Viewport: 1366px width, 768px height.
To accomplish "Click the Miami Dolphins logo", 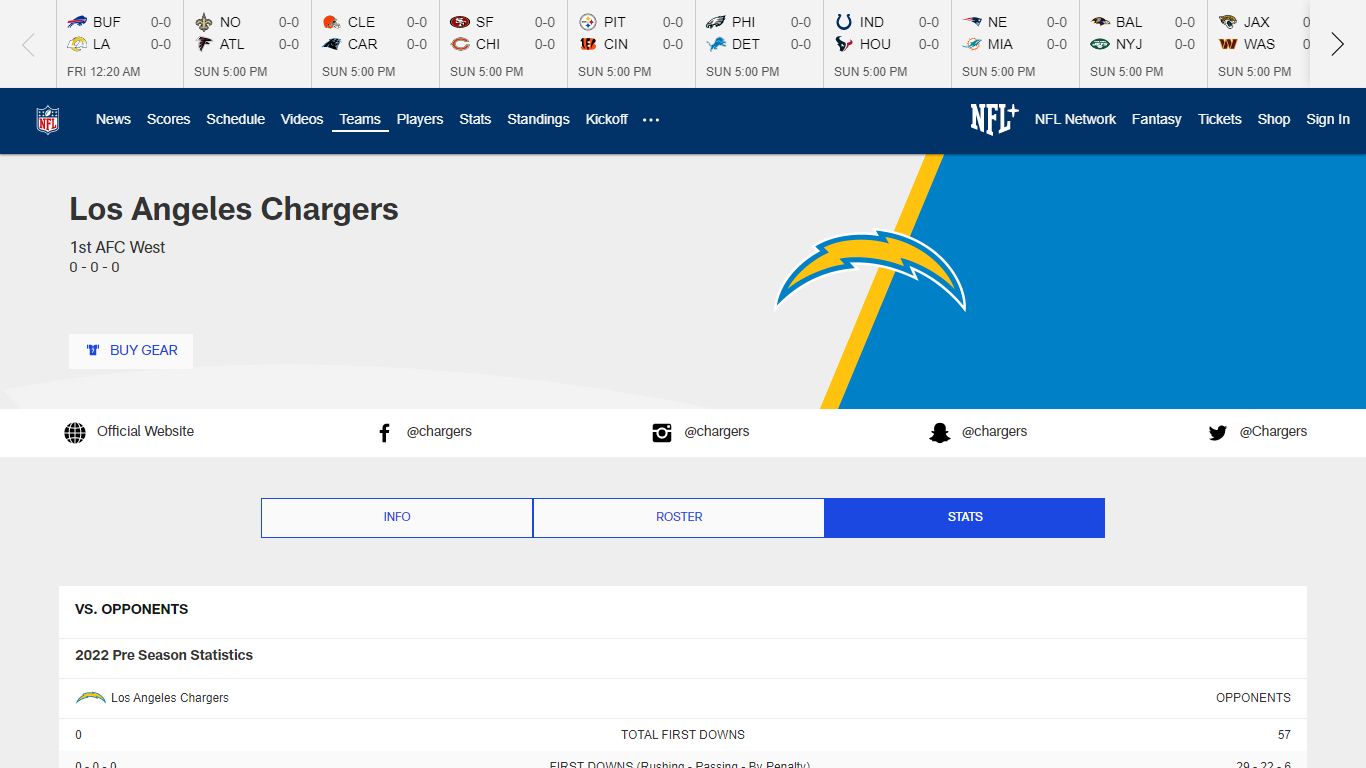I will pos(972,44).
